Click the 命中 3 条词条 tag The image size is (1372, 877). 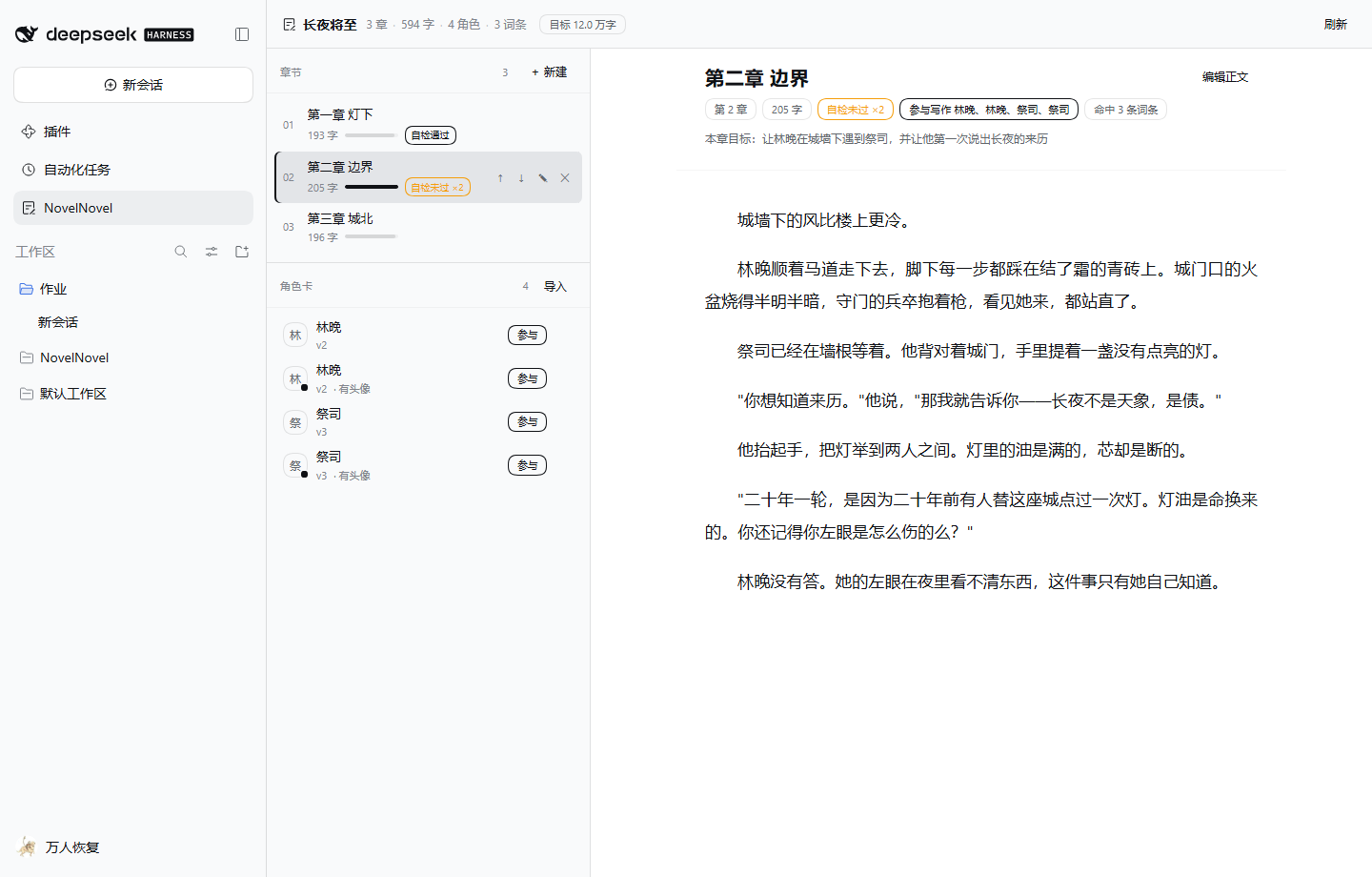click(x=1126, y=110)
